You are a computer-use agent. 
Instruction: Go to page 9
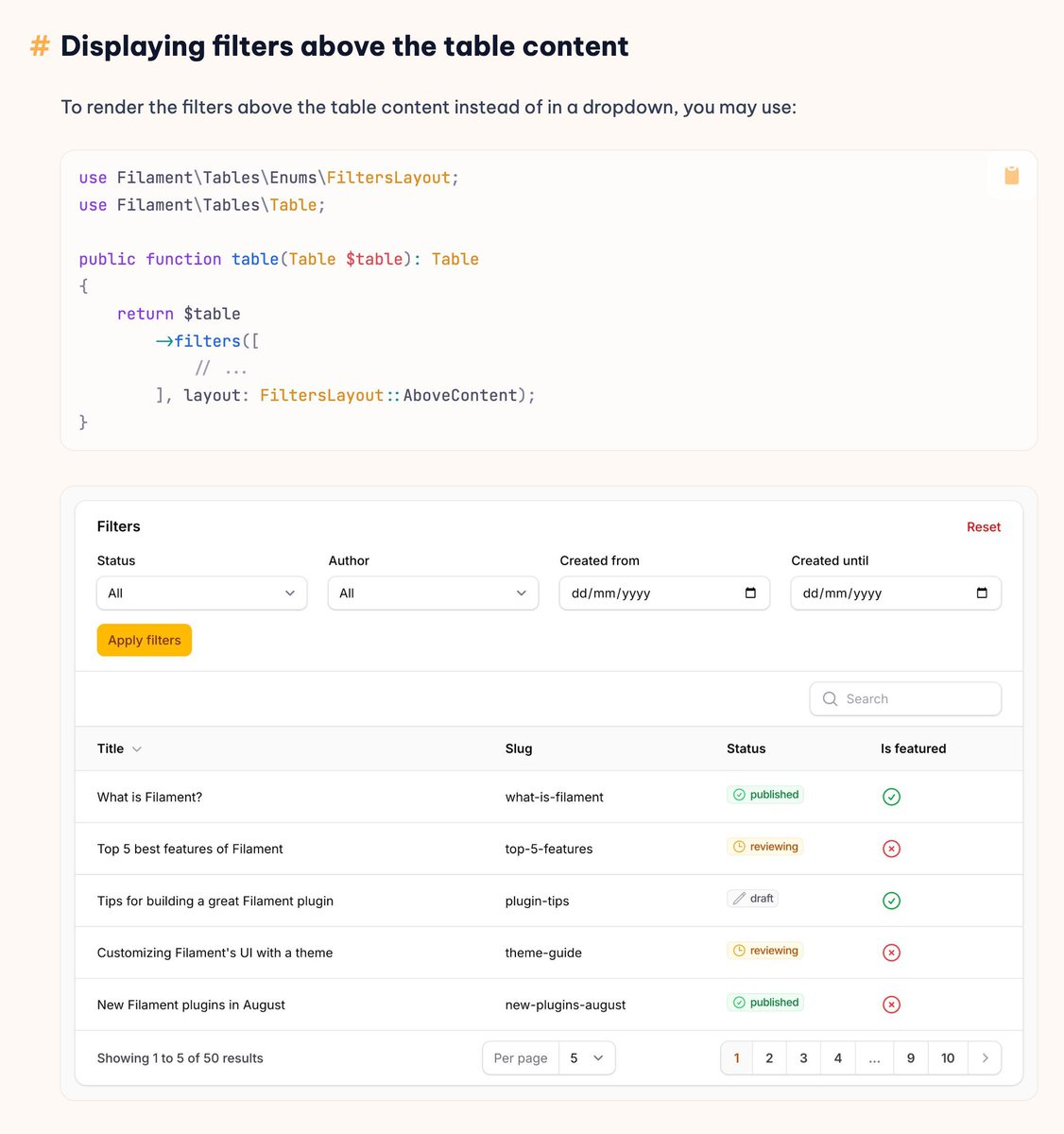911,1058
